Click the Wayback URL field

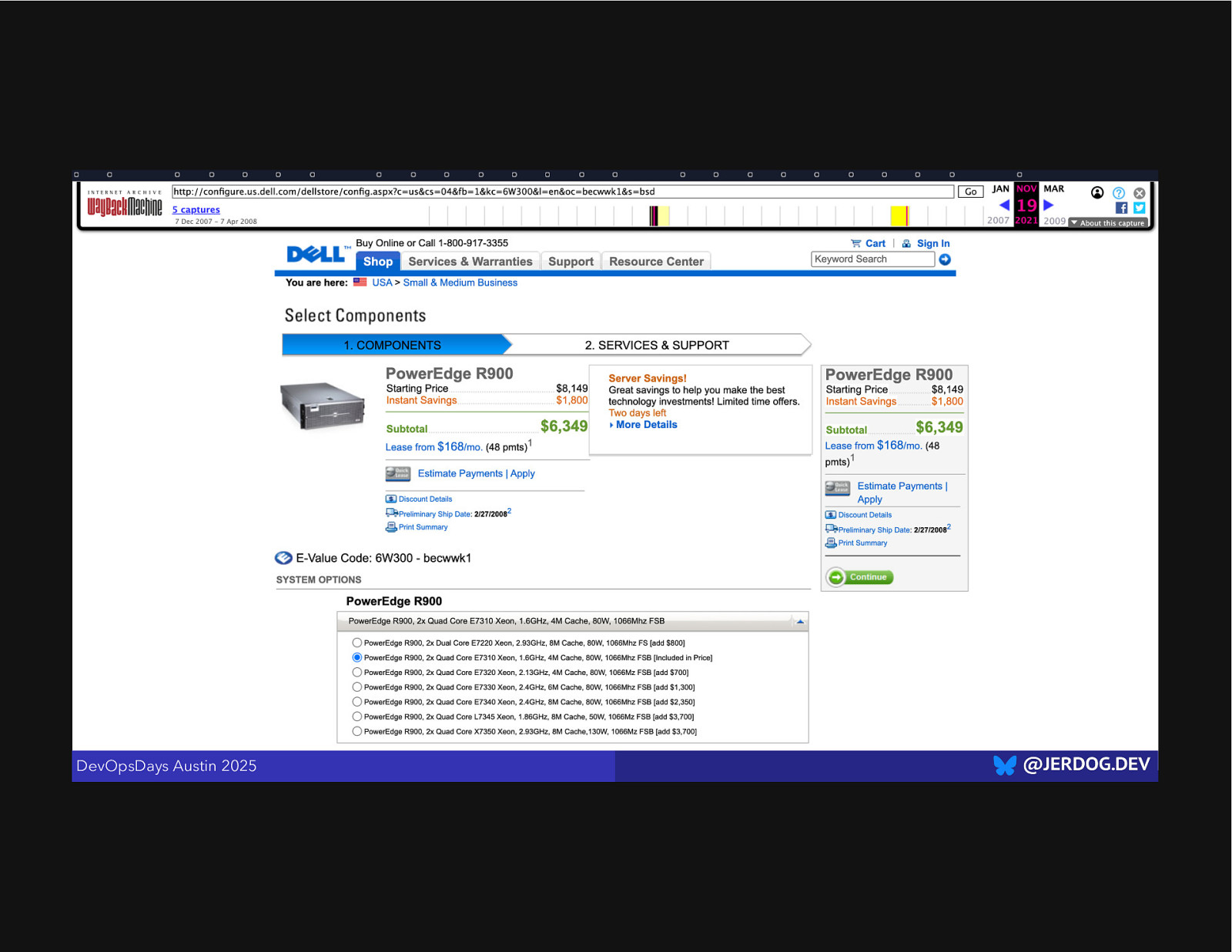coord(562,192)
